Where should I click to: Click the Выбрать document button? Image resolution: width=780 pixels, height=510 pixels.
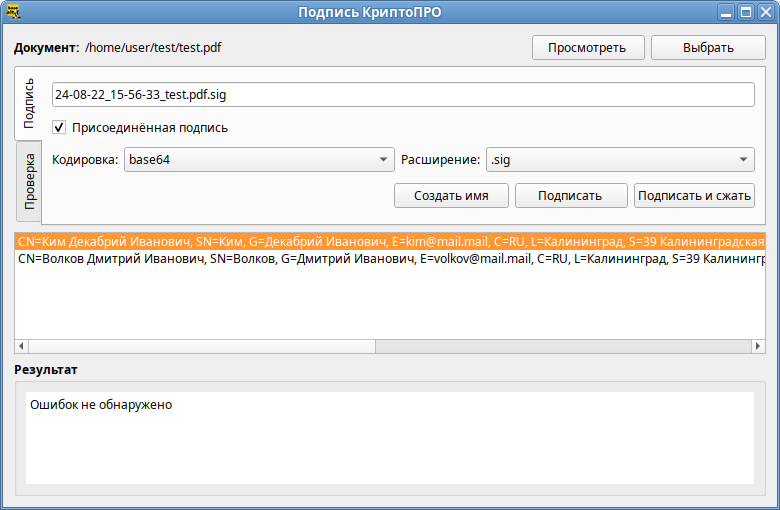[708, 48]
